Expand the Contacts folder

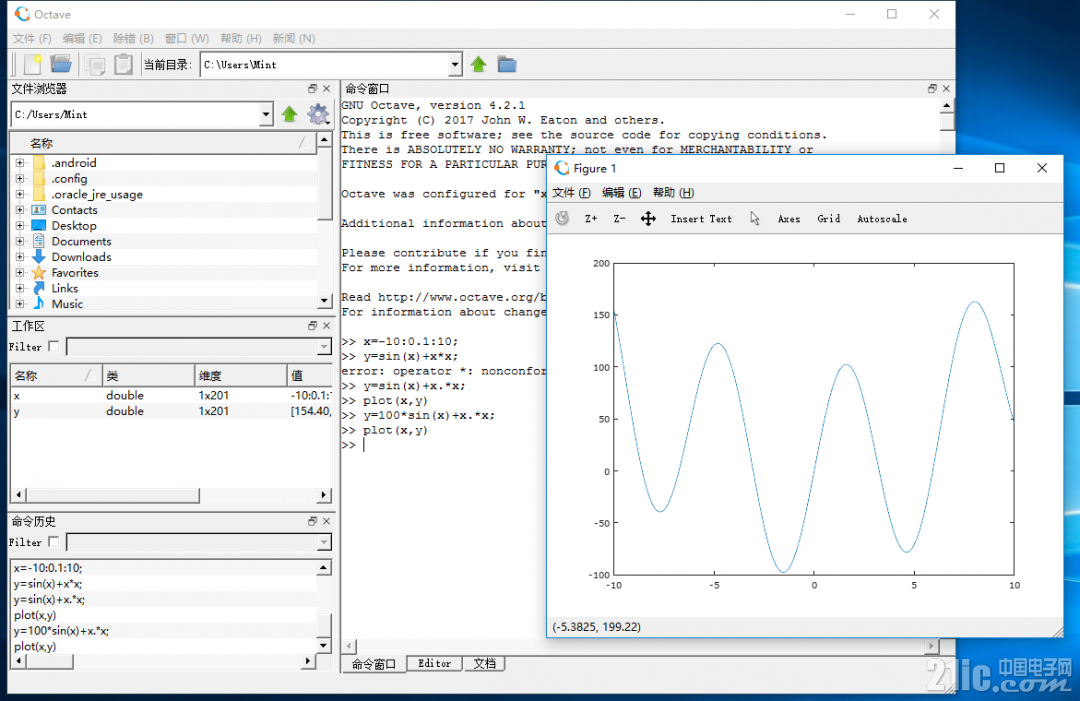[20, 210]
